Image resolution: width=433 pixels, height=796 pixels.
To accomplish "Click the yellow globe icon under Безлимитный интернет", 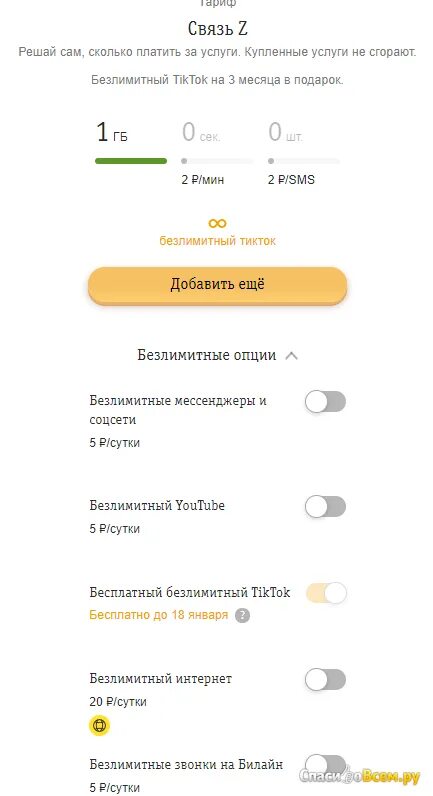I will click(100, 726).
